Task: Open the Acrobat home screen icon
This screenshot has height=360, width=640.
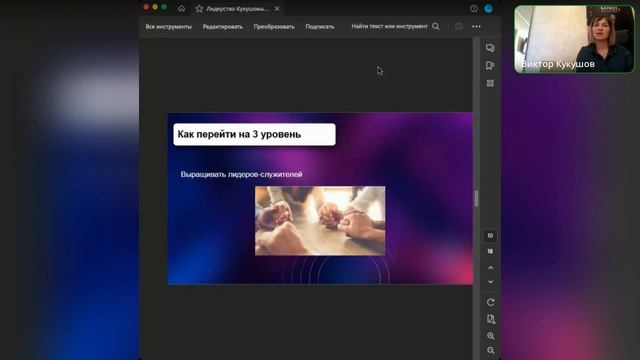Action: point(181,9)
